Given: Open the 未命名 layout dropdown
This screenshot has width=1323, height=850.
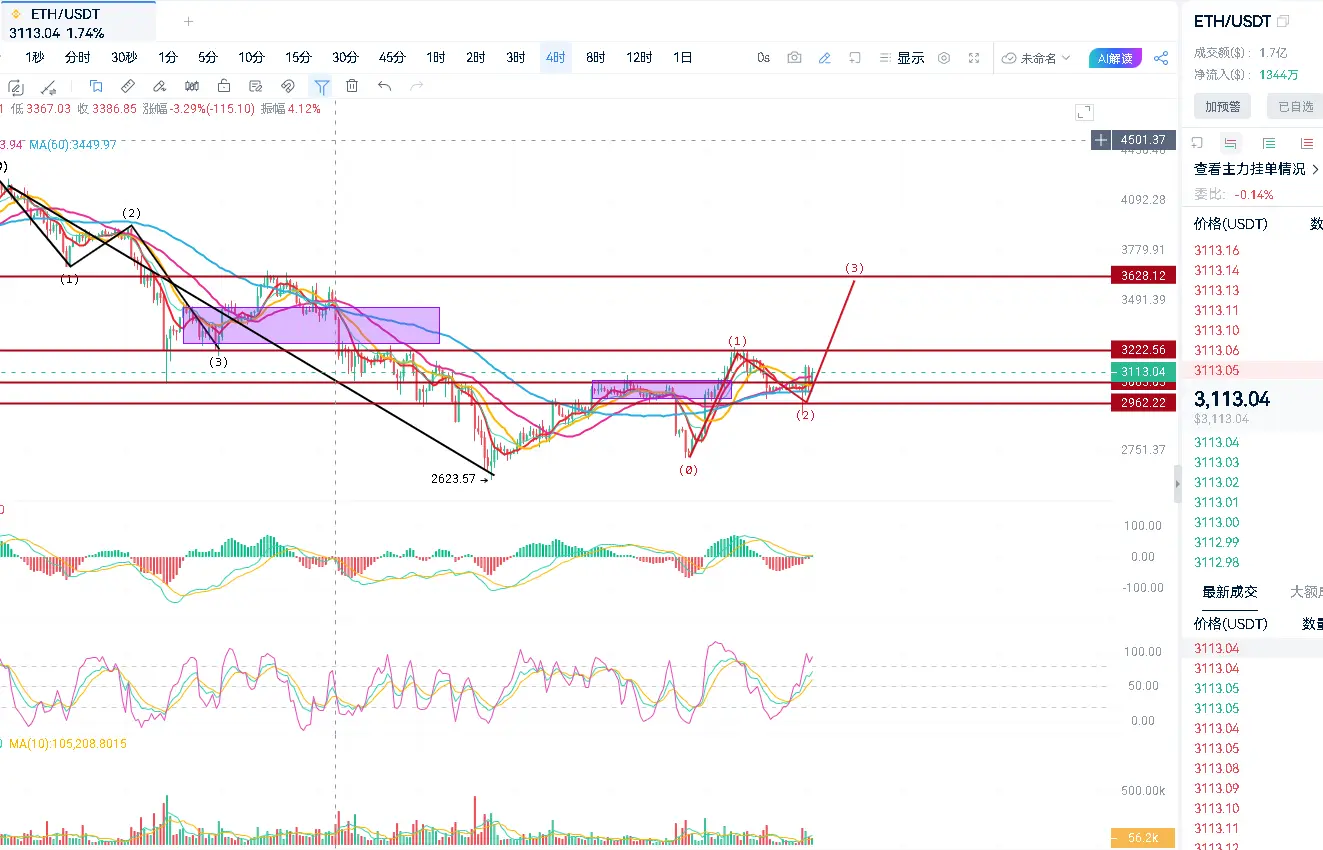Looking at the screenshot, I should click(x=1036, y=58).
